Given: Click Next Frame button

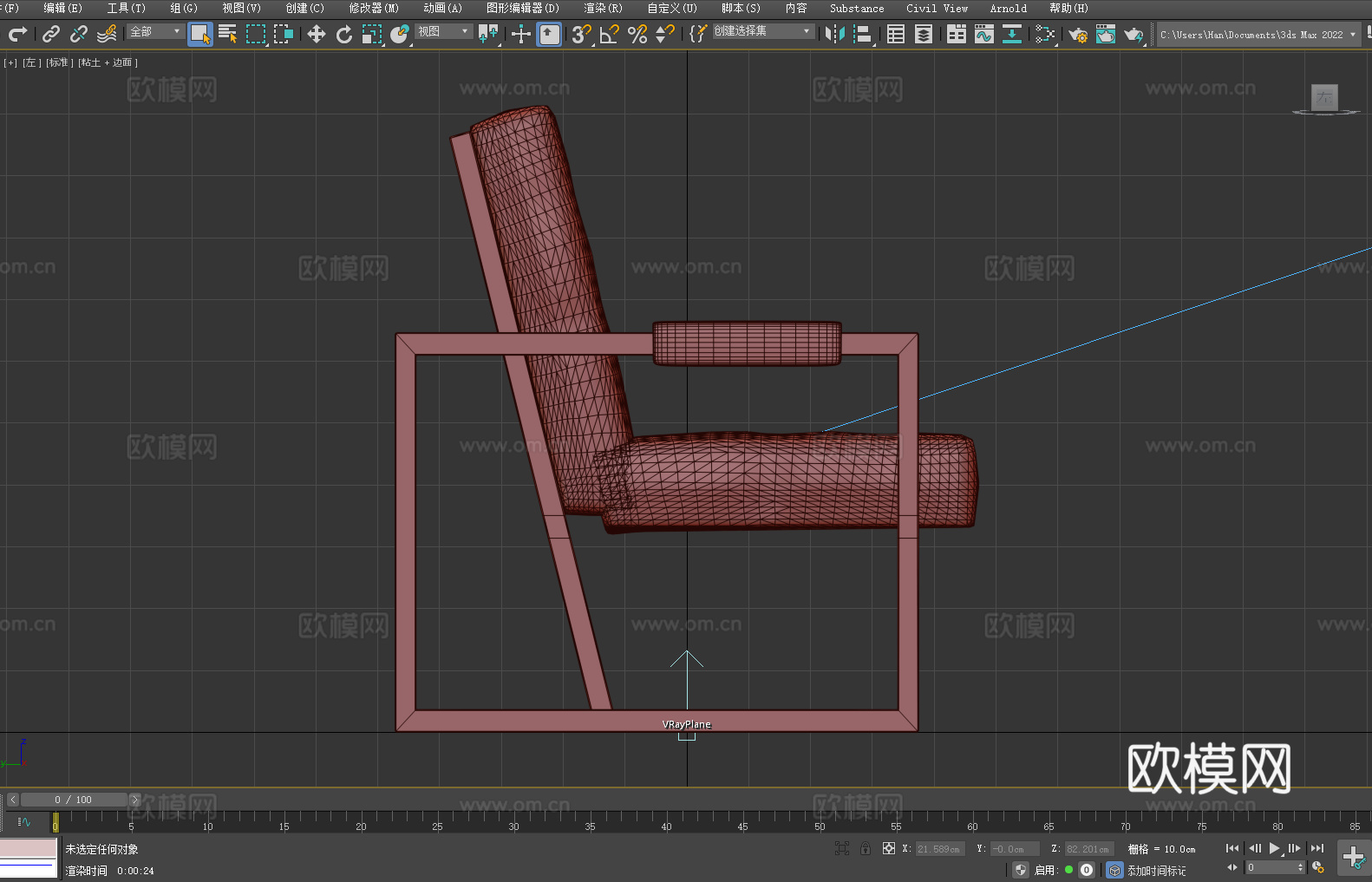Looking at the screenshot, I should 1295,848.
